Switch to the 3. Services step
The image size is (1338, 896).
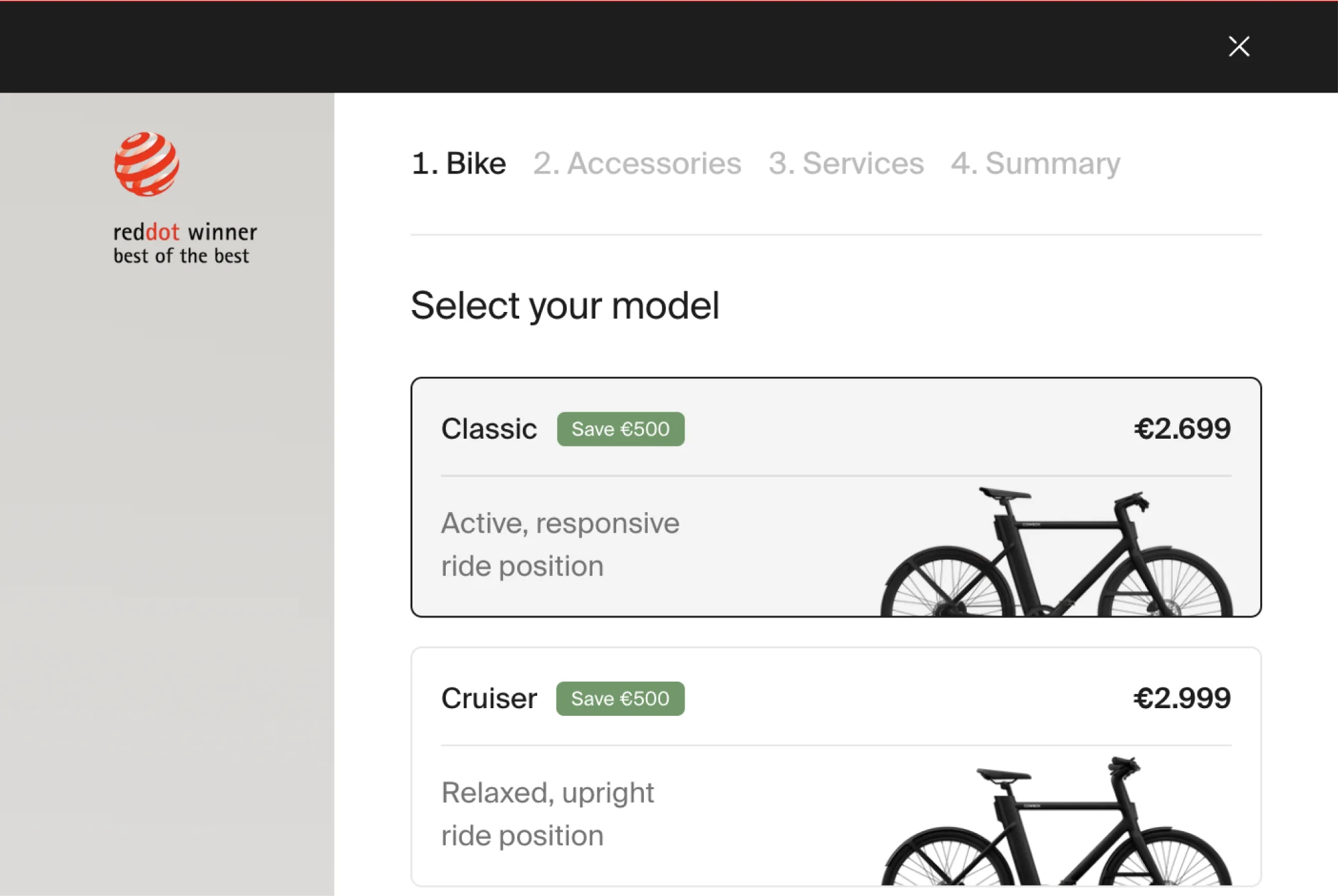[x=846, y=163]
